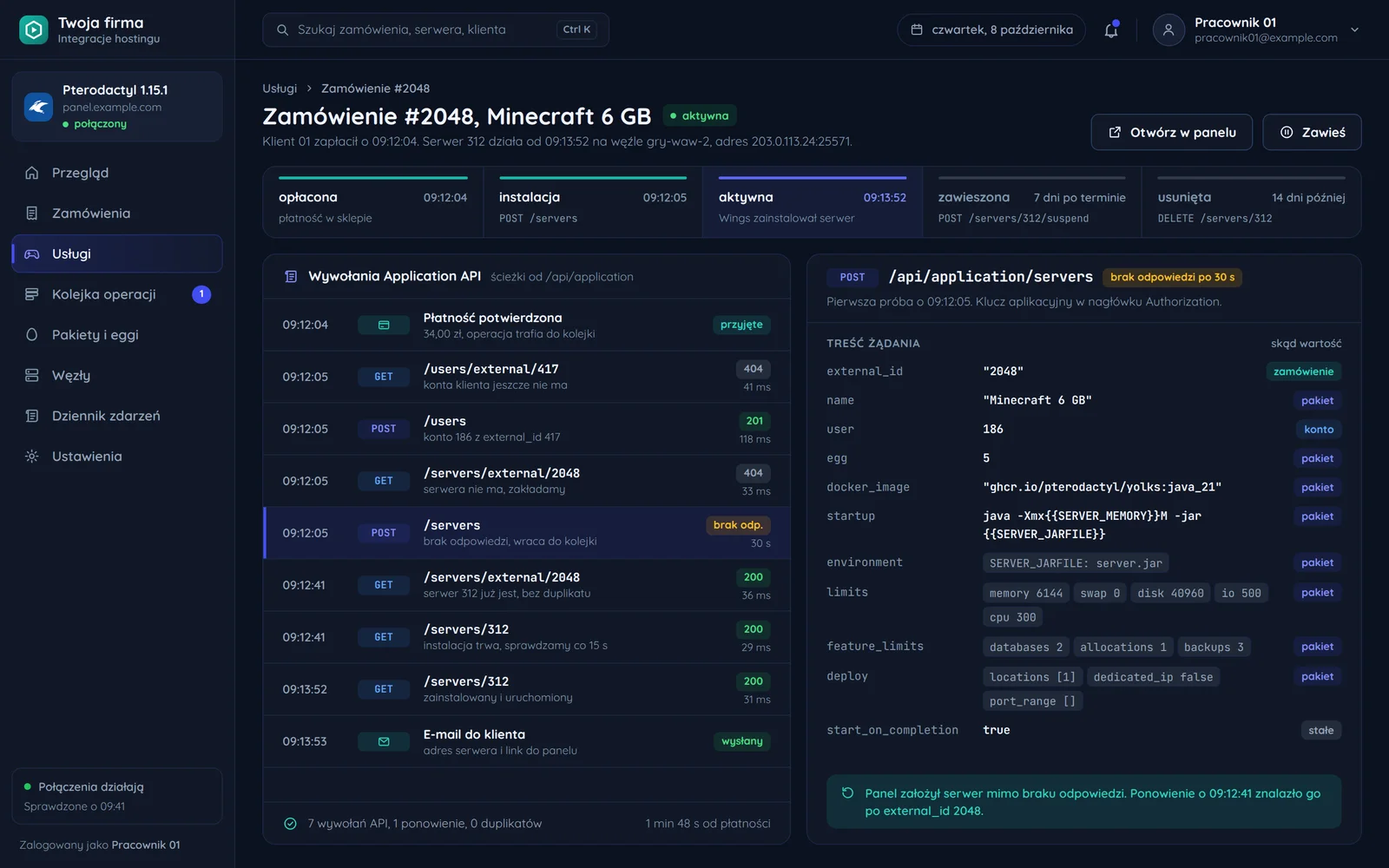Click the Pterodactyl panel bird icon
Screen dimensions: 1389x868
tap(38, 107)
